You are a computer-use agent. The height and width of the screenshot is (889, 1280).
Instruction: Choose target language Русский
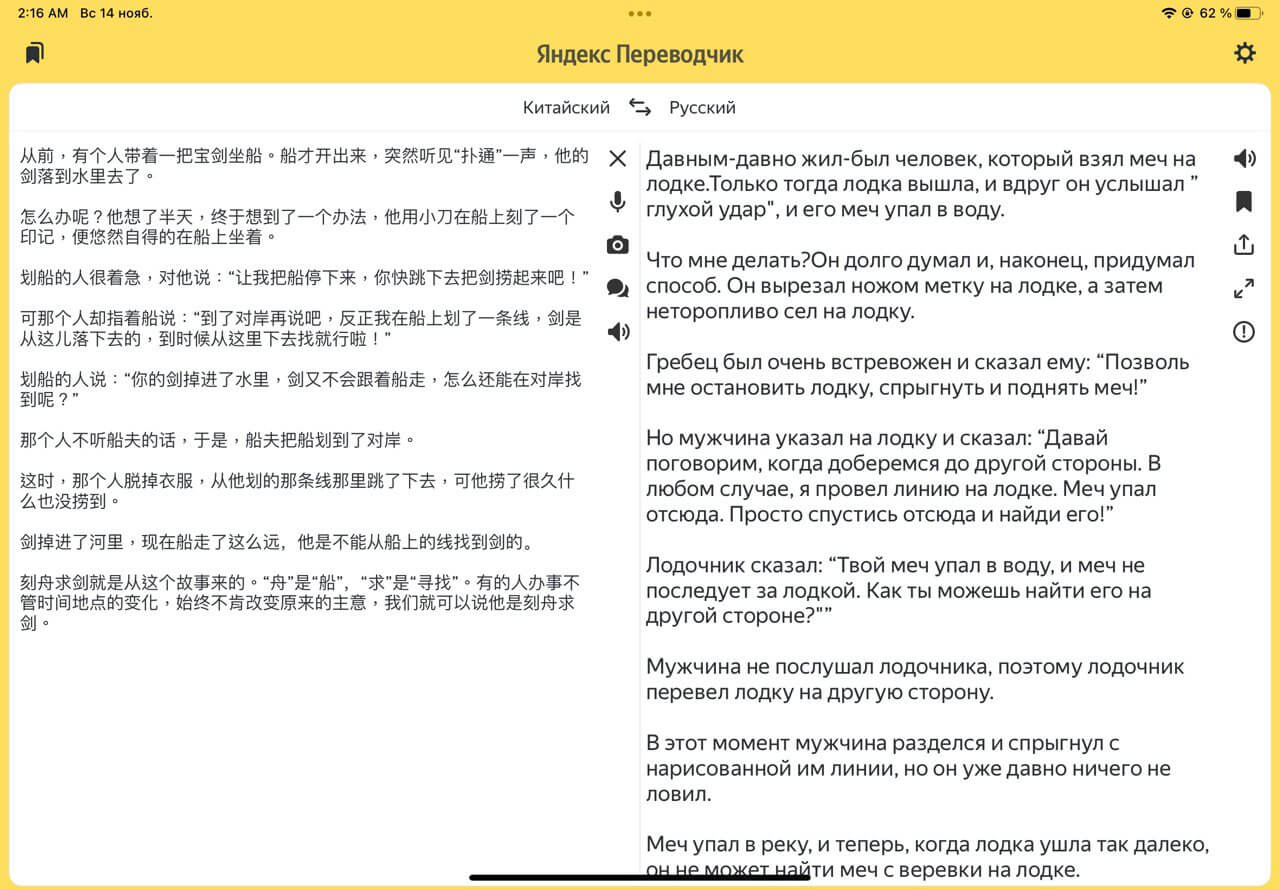point(702,107)
